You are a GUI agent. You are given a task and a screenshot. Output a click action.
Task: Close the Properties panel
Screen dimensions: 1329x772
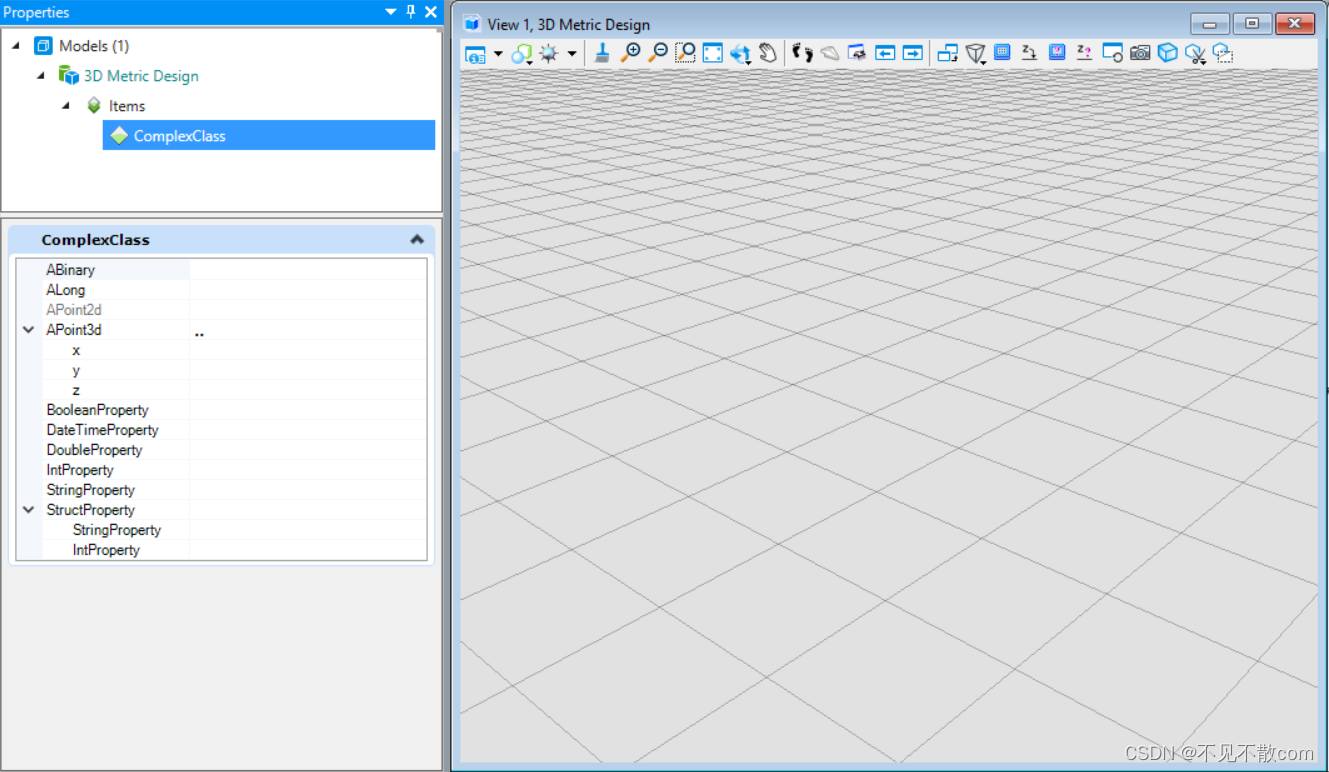431,12
